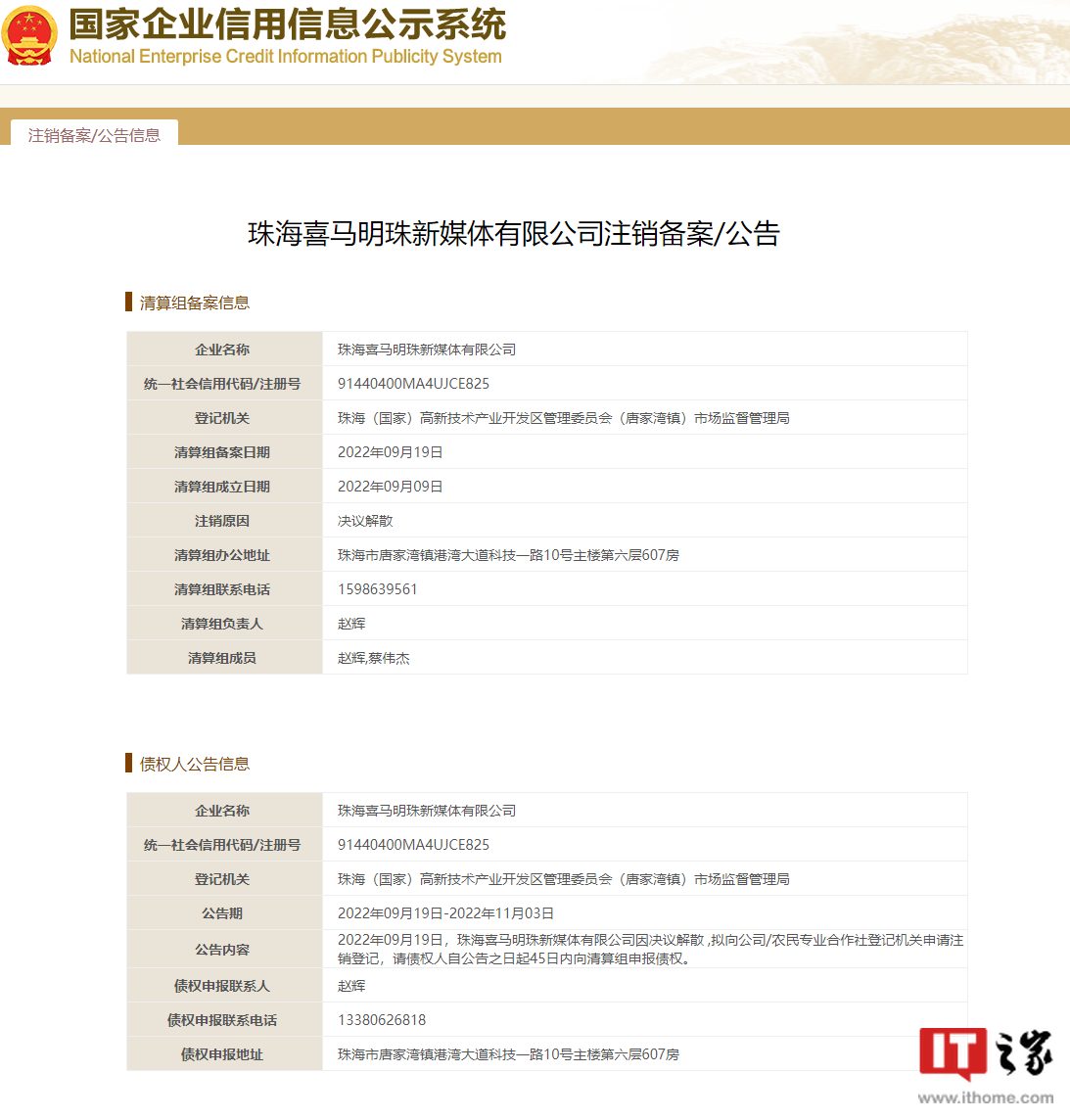The width and height of the screenshot is (1070, 1120).
Task: Click the 债权申报联系人 label cell
Action: tap(224, 986)
